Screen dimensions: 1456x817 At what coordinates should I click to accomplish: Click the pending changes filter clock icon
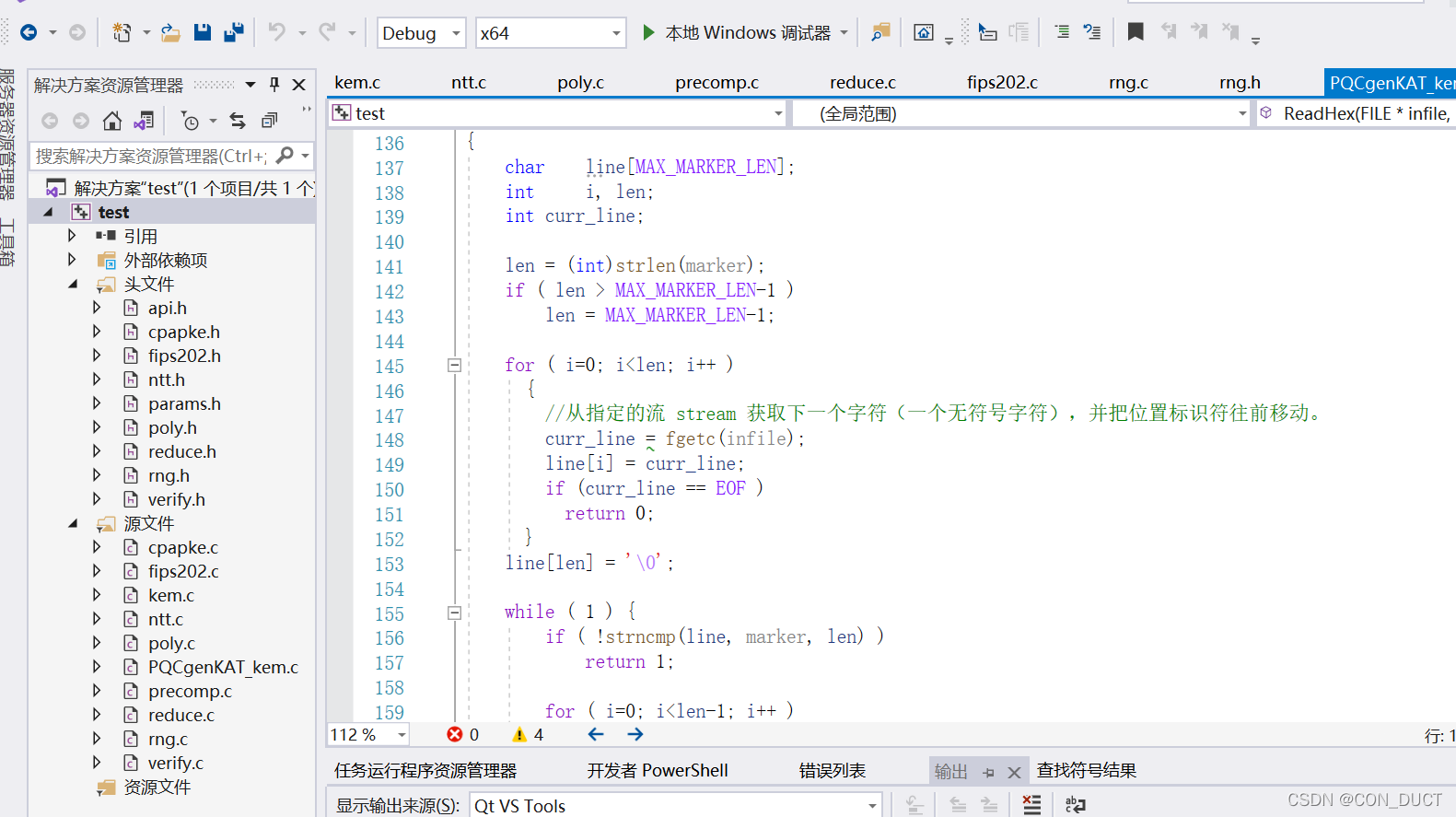(190, 121)
